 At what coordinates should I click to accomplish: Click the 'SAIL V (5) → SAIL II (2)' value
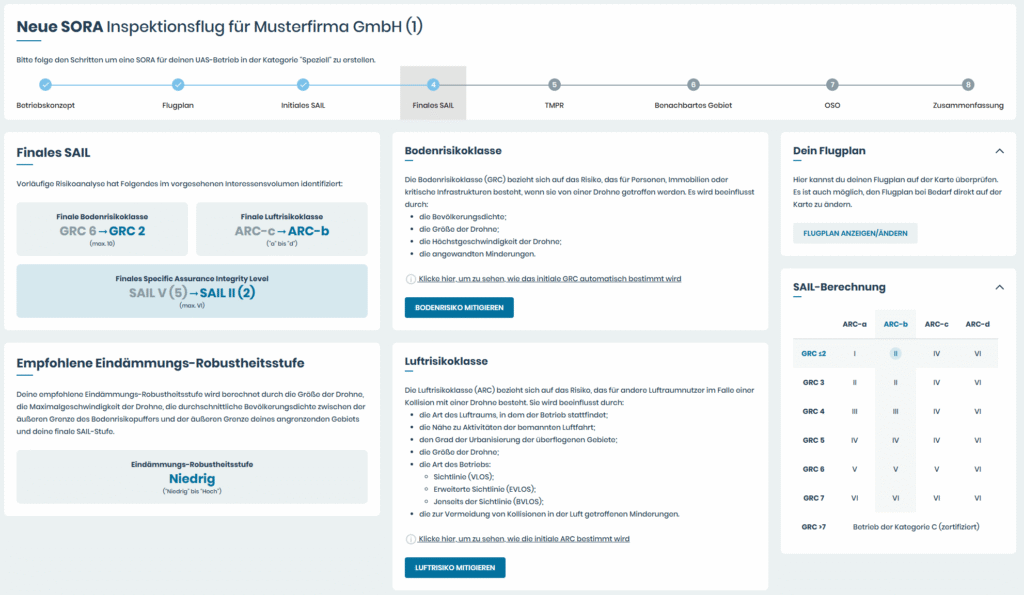tap(192, 293)
